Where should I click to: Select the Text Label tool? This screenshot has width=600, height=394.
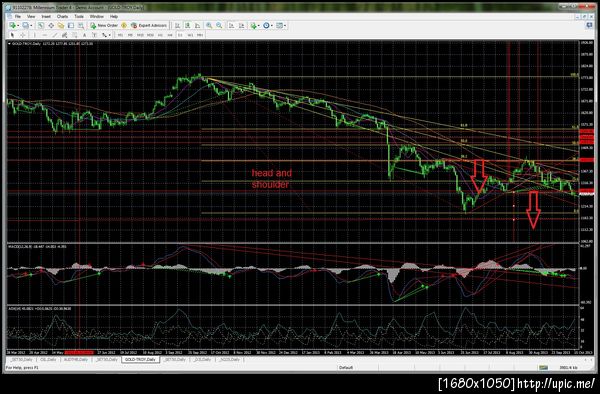(95, 35)
